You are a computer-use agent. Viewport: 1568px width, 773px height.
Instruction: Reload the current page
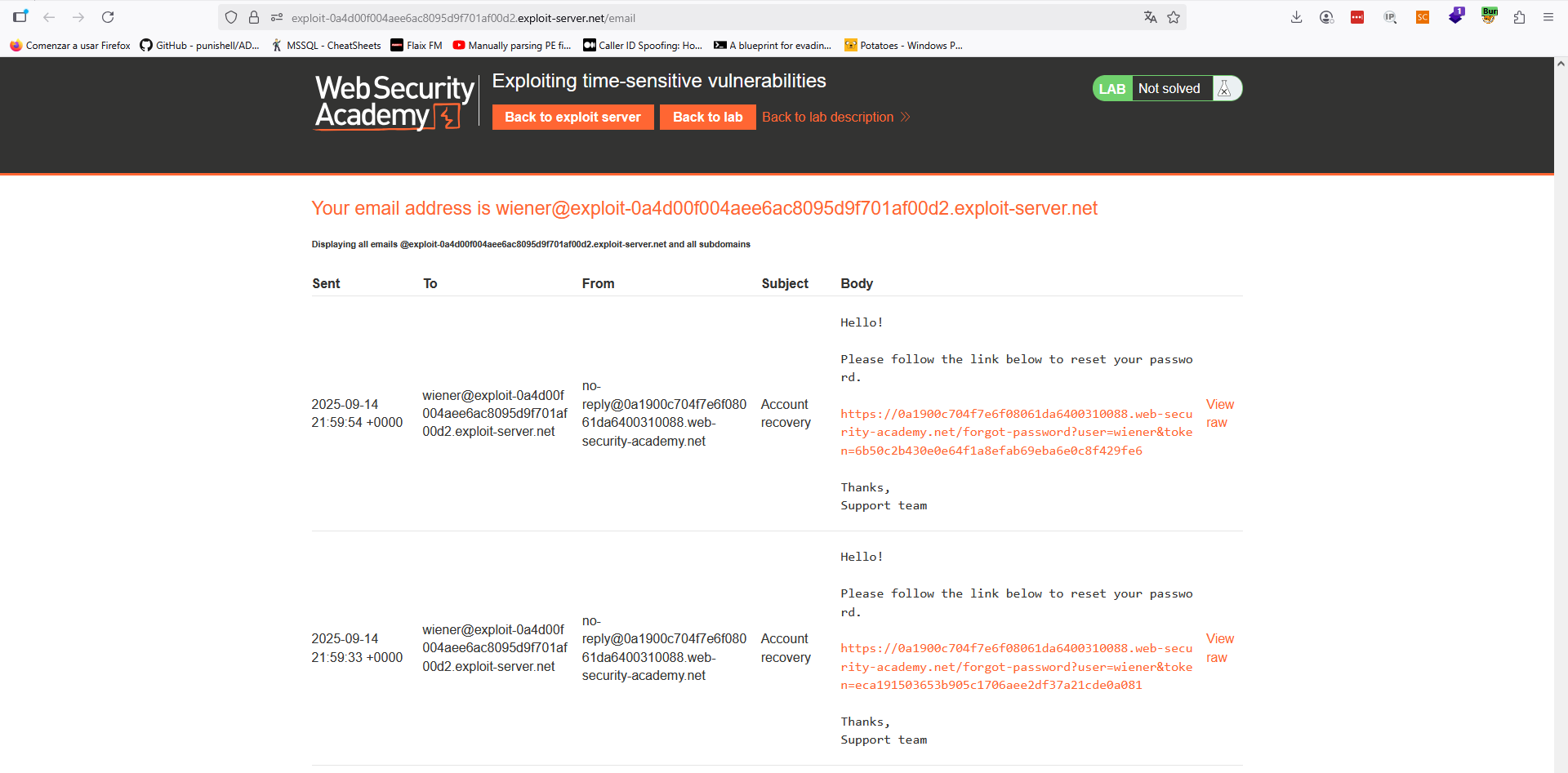(108, 17)
